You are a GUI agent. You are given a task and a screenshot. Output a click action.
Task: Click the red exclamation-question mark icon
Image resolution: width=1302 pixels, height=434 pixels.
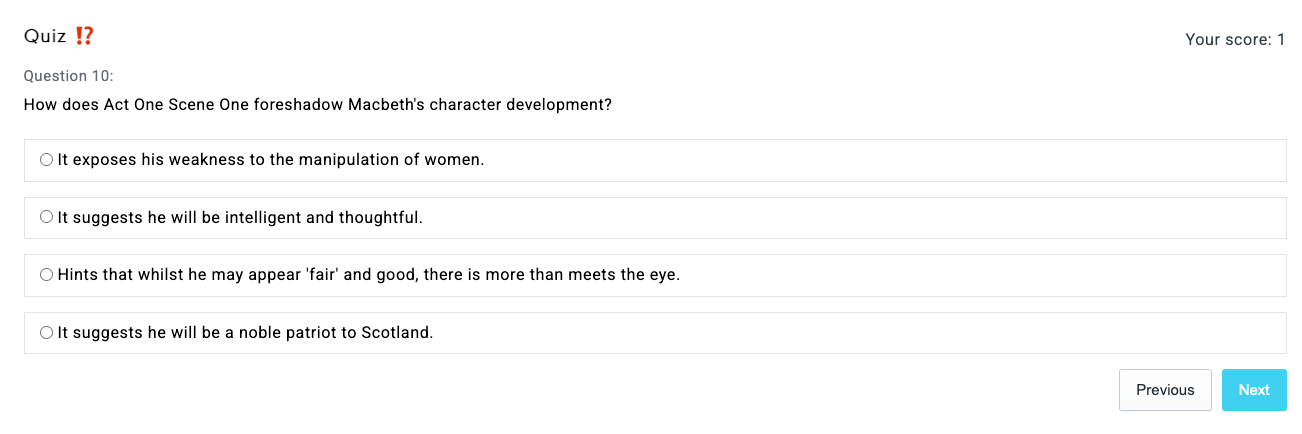tap(85, 36)
